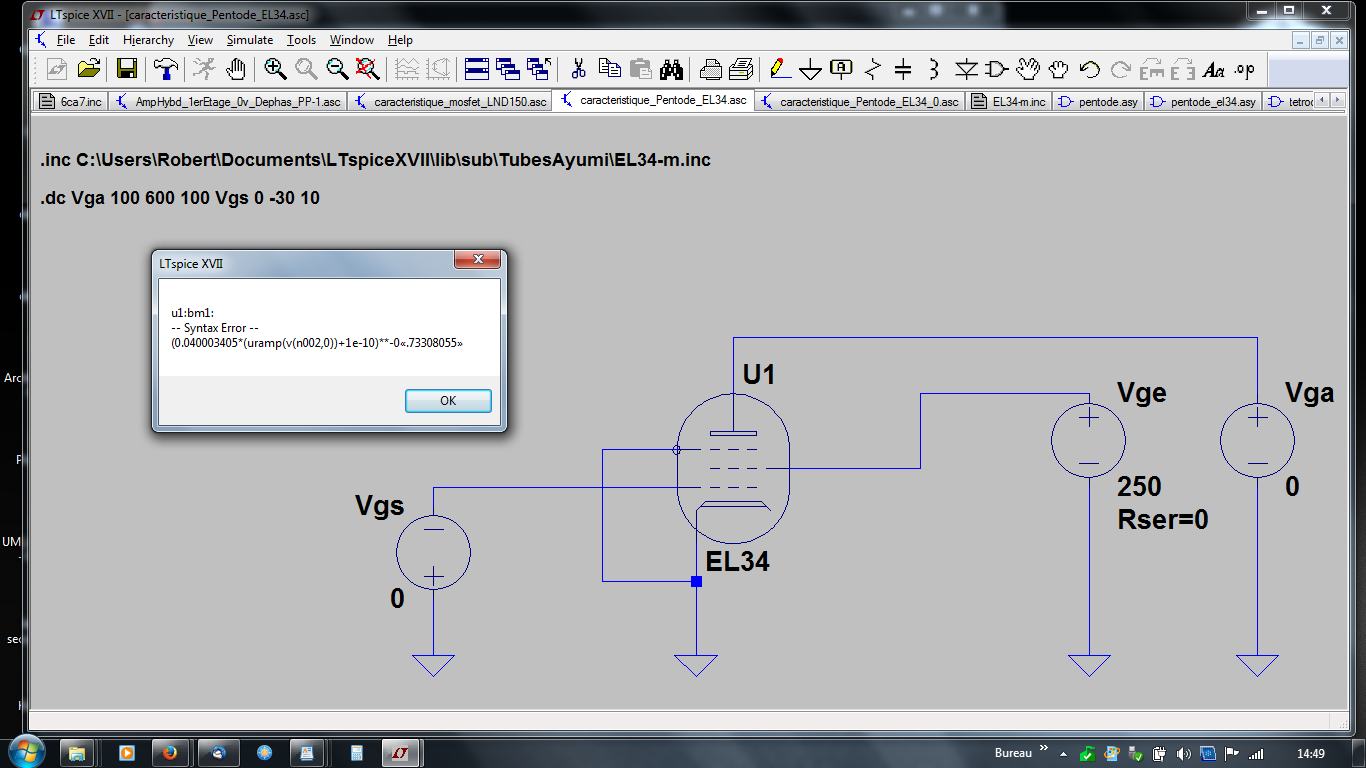Click the LTspice taskbar button
This screenshot has height=768, width=1366.
[x=400, y=752]
